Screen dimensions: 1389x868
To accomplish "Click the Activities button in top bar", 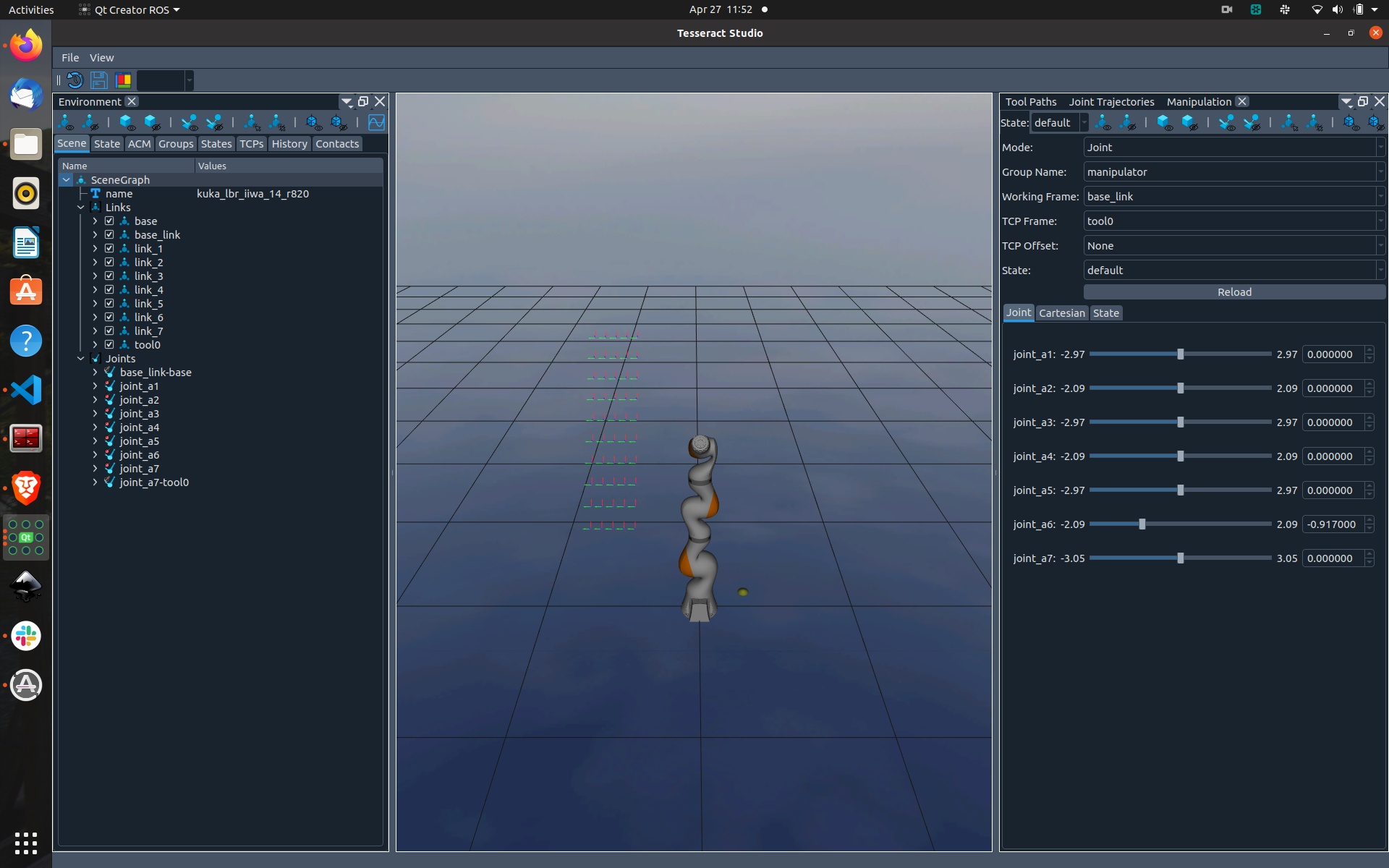I will 31,9.
